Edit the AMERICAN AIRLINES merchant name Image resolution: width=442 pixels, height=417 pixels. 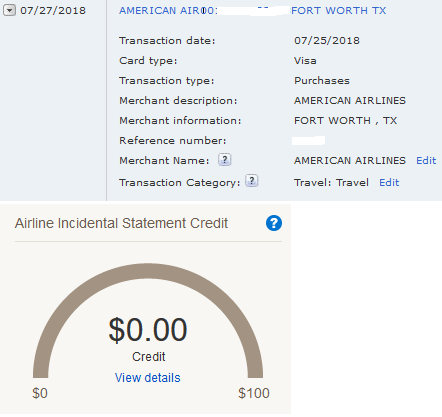[x=426, y=161]
